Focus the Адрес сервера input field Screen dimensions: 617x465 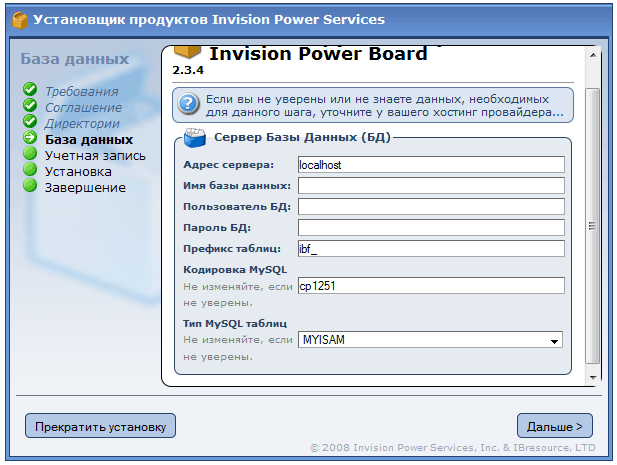click(x=431, y=164)
